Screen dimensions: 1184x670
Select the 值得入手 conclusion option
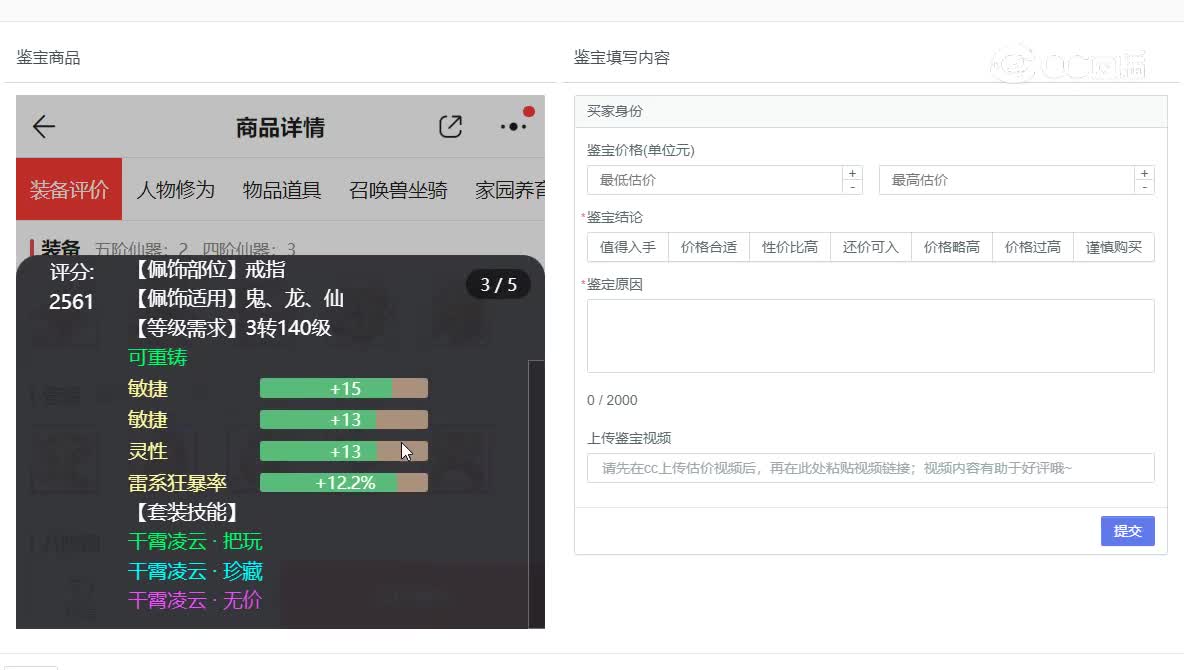(x=627, y=247)
